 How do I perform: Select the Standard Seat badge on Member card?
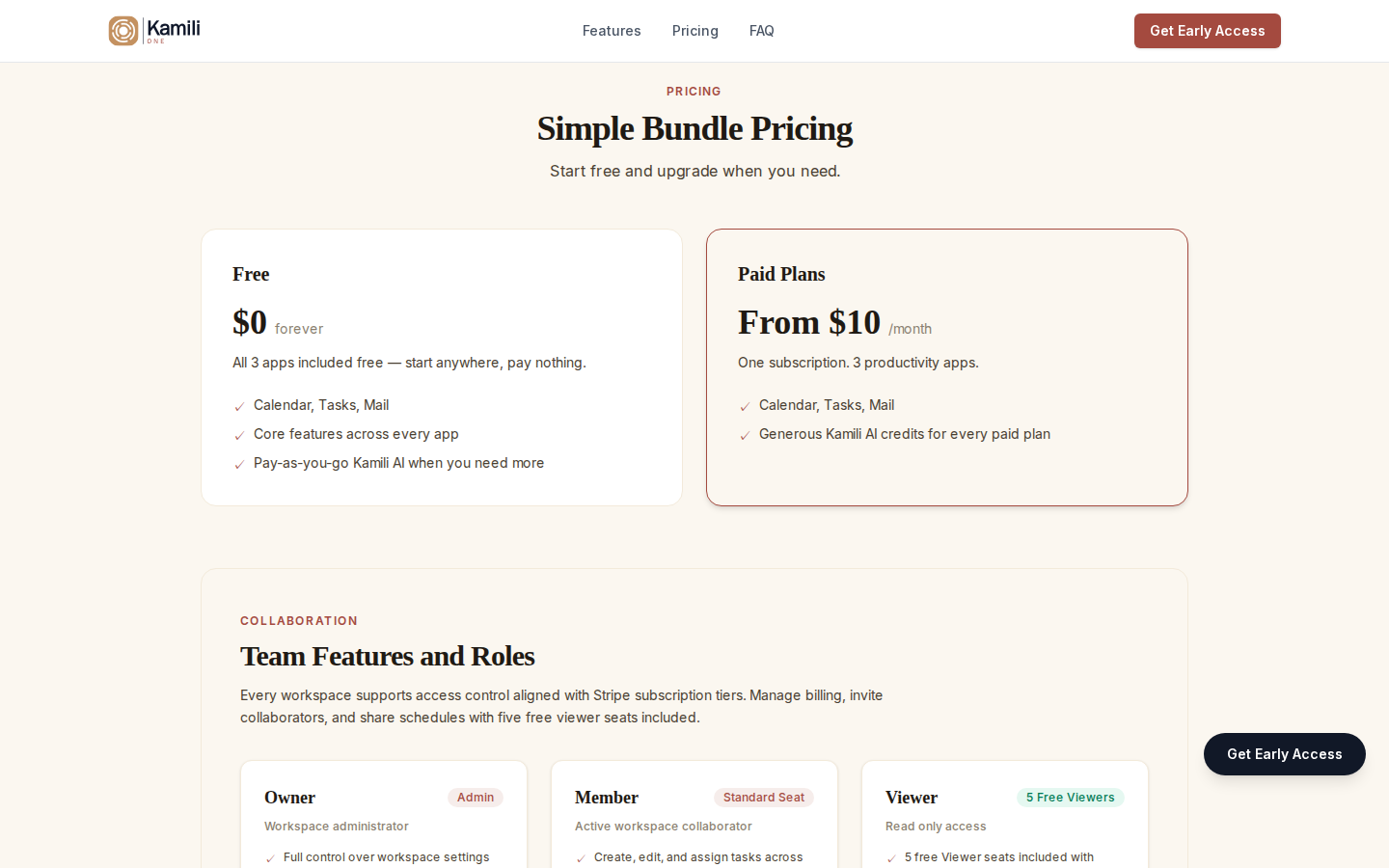tap(764, 798)
